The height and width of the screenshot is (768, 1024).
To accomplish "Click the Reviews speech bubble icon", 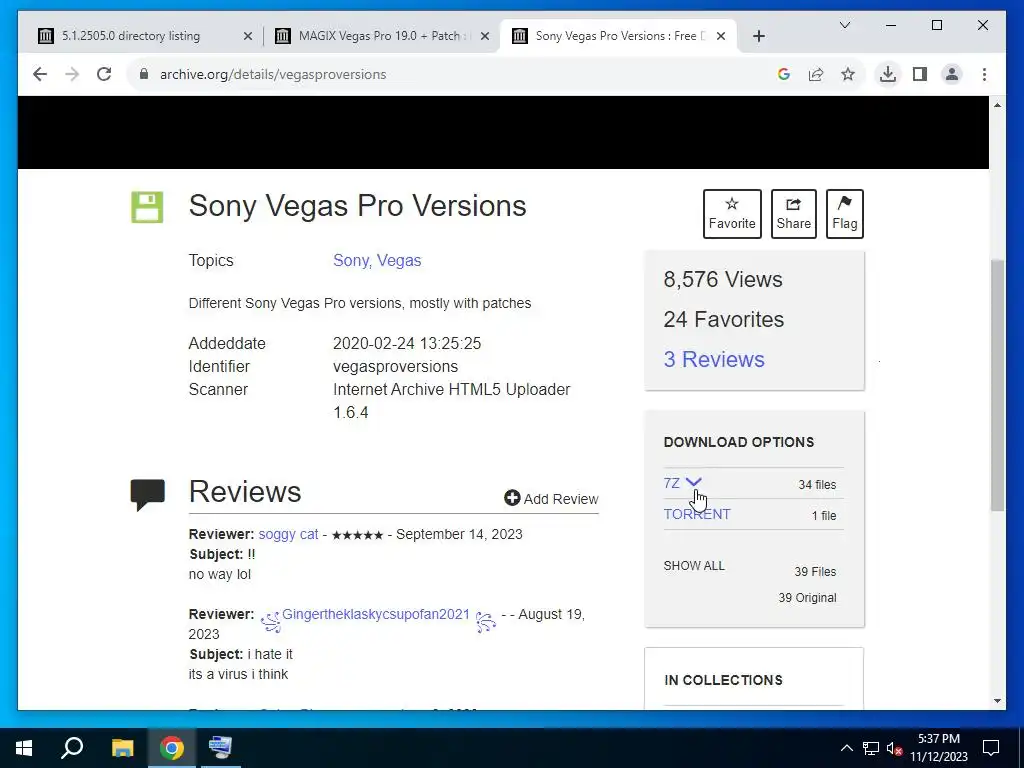I will point(148,495).
